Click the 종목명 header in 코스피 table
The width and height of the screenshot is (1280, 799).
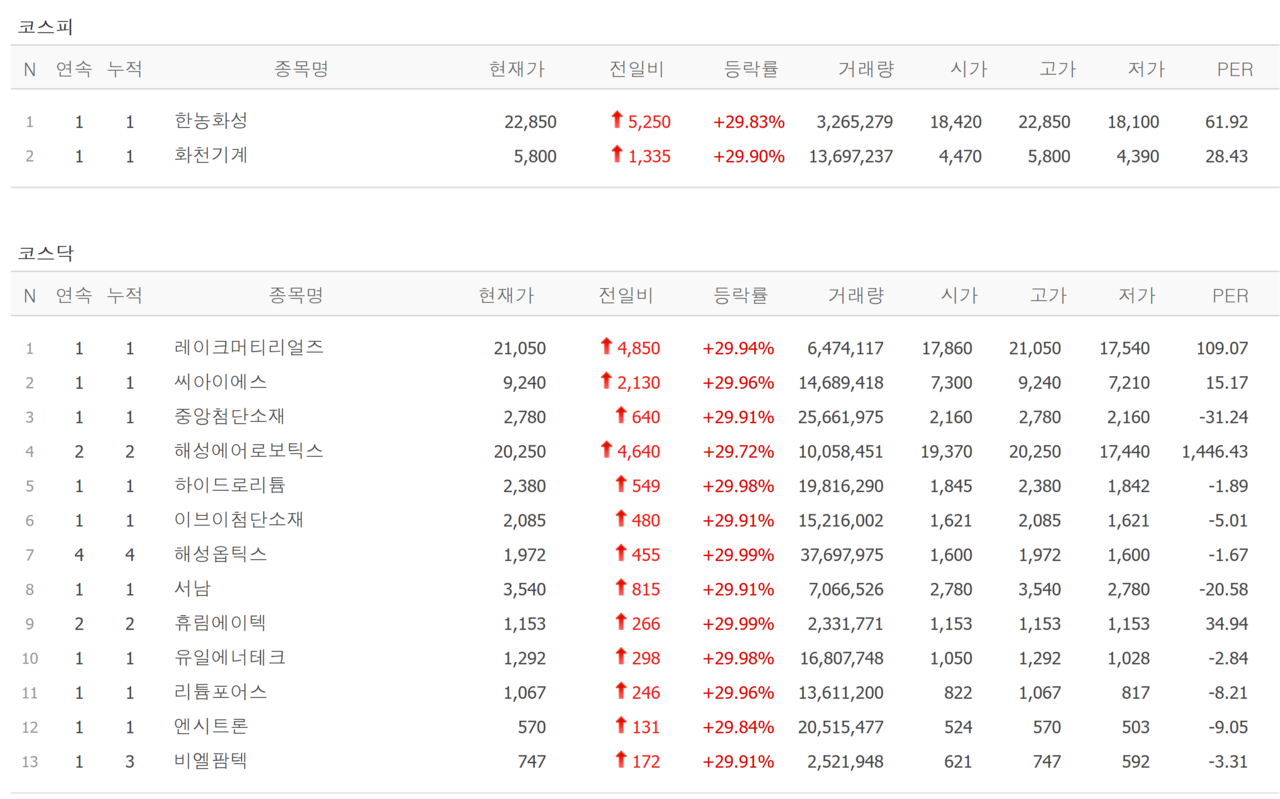(x=301, y=69)
